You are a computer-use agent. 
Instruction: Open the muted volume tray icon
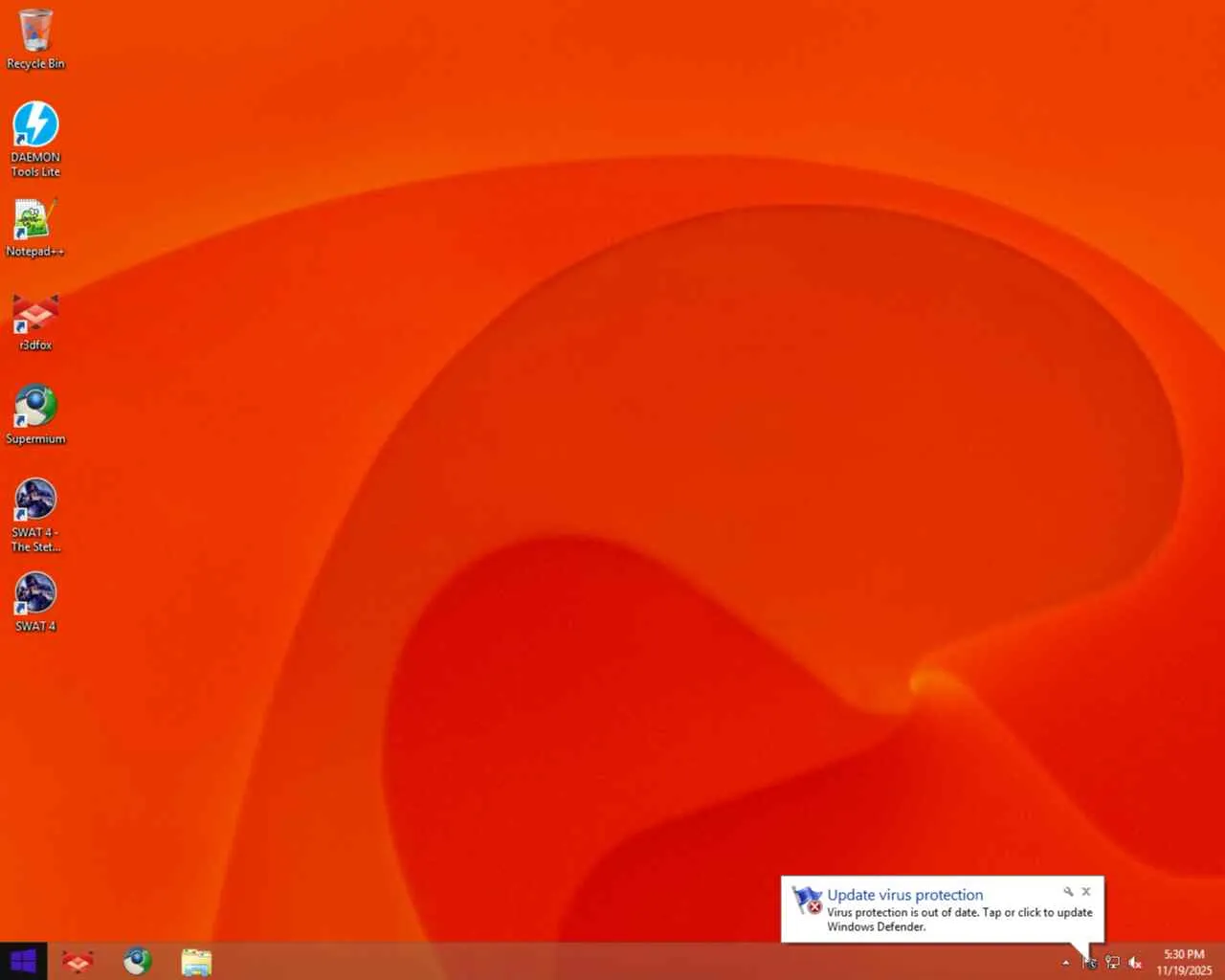tap(1135, 962)
